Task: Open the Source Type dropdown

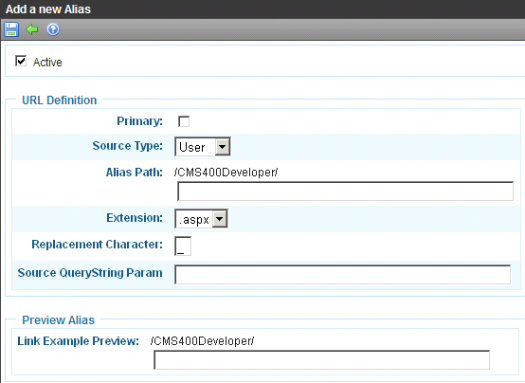Action: point(202,147)
